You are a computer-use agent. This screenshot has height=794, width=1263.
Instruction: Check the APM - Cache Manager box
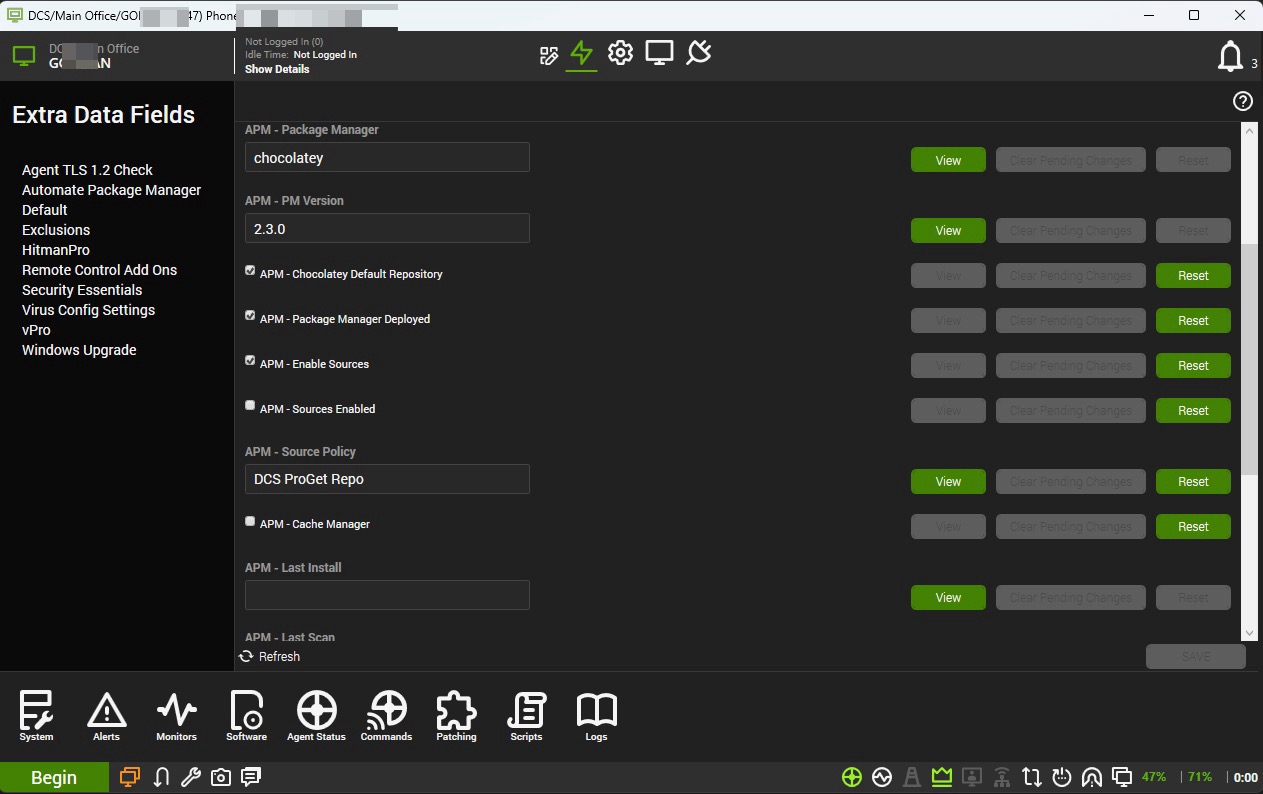250,521
